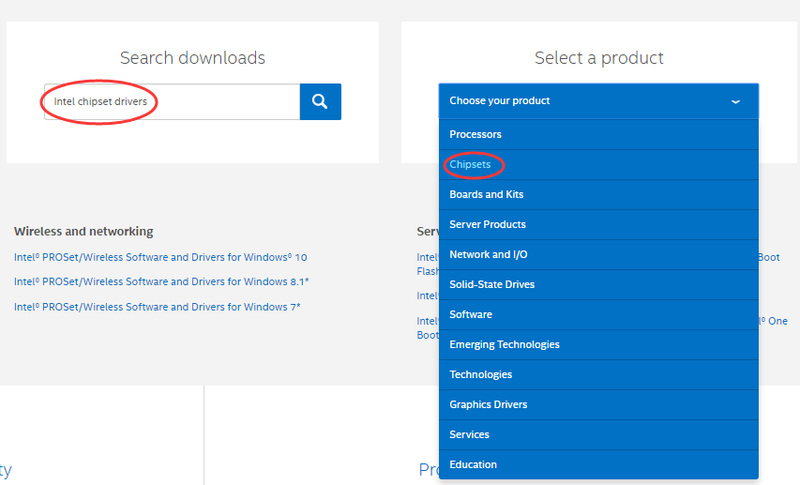Open PROSet/Wireless Drivers for Windows 7 link
Image resolution: width=800 pixels, height=485 pixels.
(157, 307)
